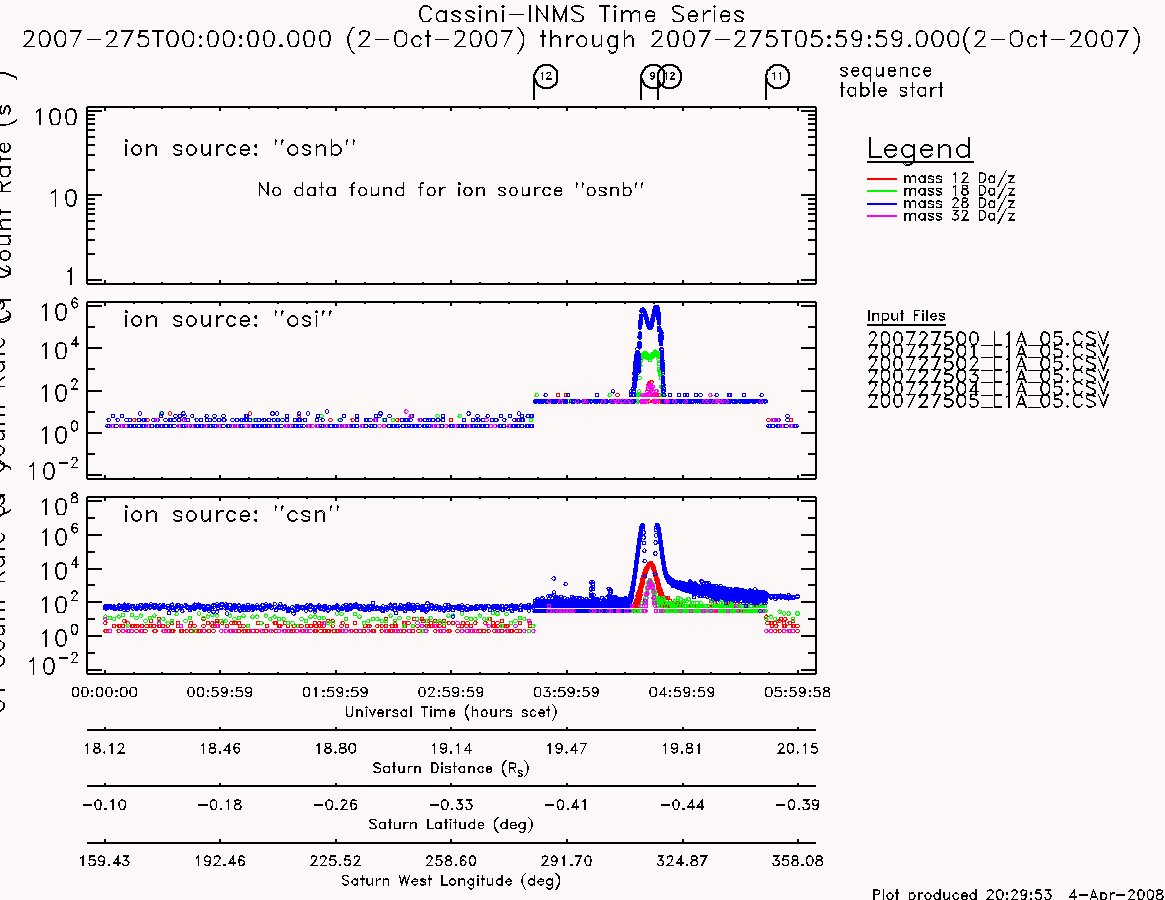
Task: Click west longitude value 358.08
Action: 797,861
